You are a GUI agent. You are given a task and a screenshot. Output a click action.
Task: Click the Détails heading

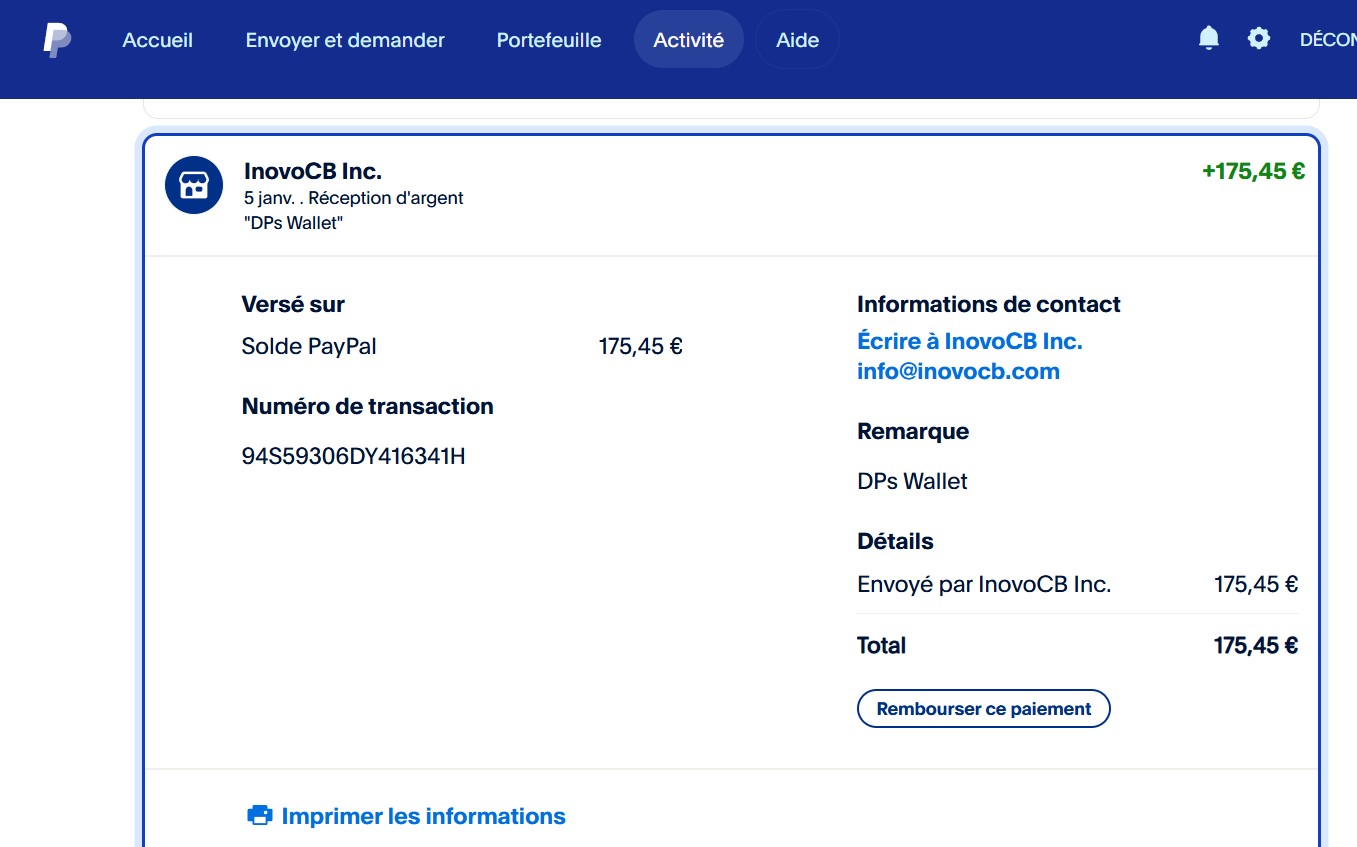point(895,542)
